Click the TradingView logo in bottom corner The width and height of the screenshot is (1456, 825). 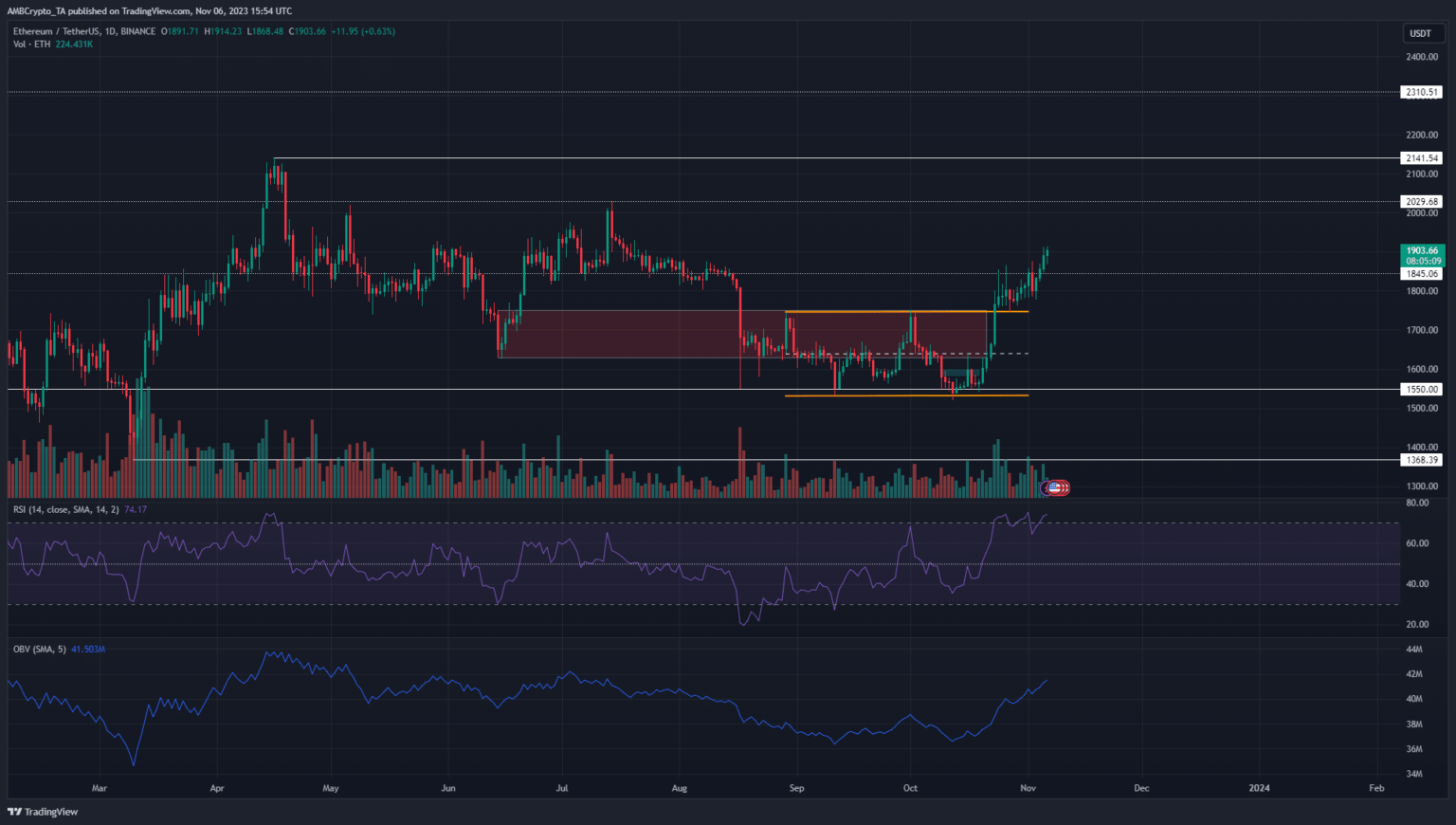[x=43, y=812]
